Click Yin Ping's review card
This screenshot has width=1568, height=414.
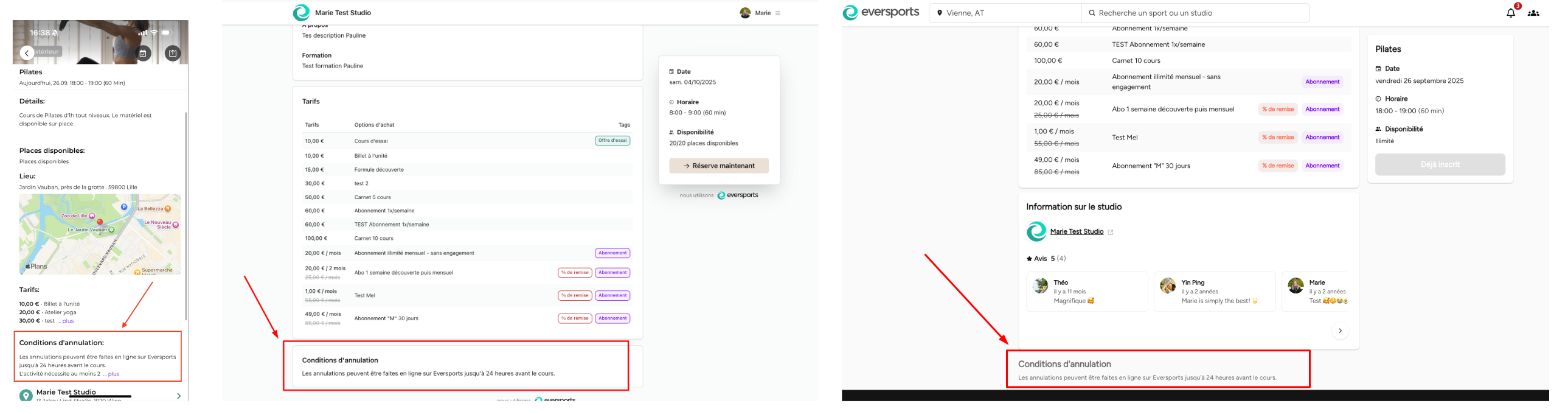coord(1215,292)
